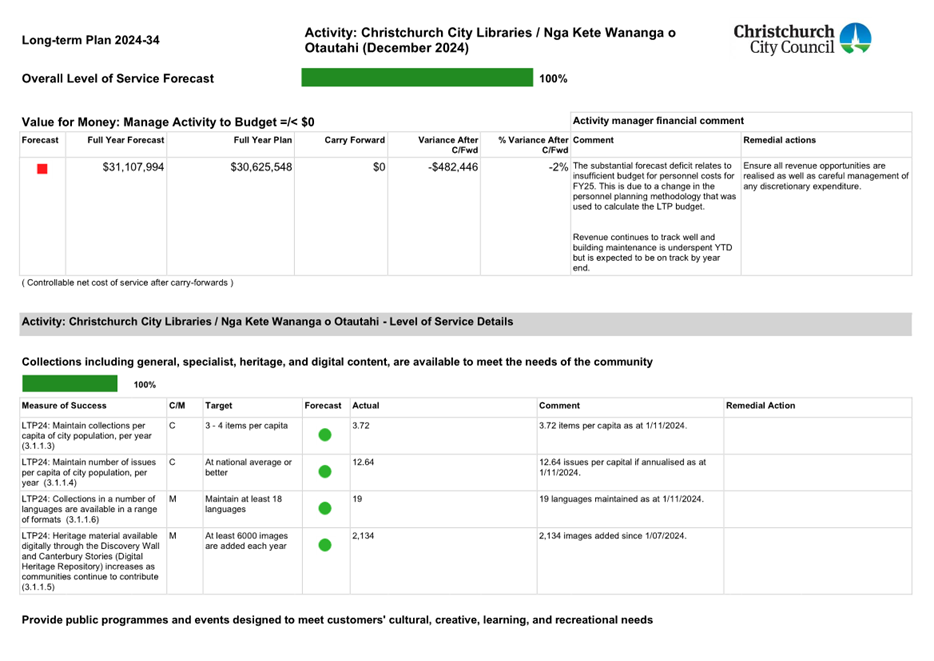Select the Full Year Forecast column header
The height and width of the screenshot is (661, 934).
pyautogui.click(x=126, y=141)
